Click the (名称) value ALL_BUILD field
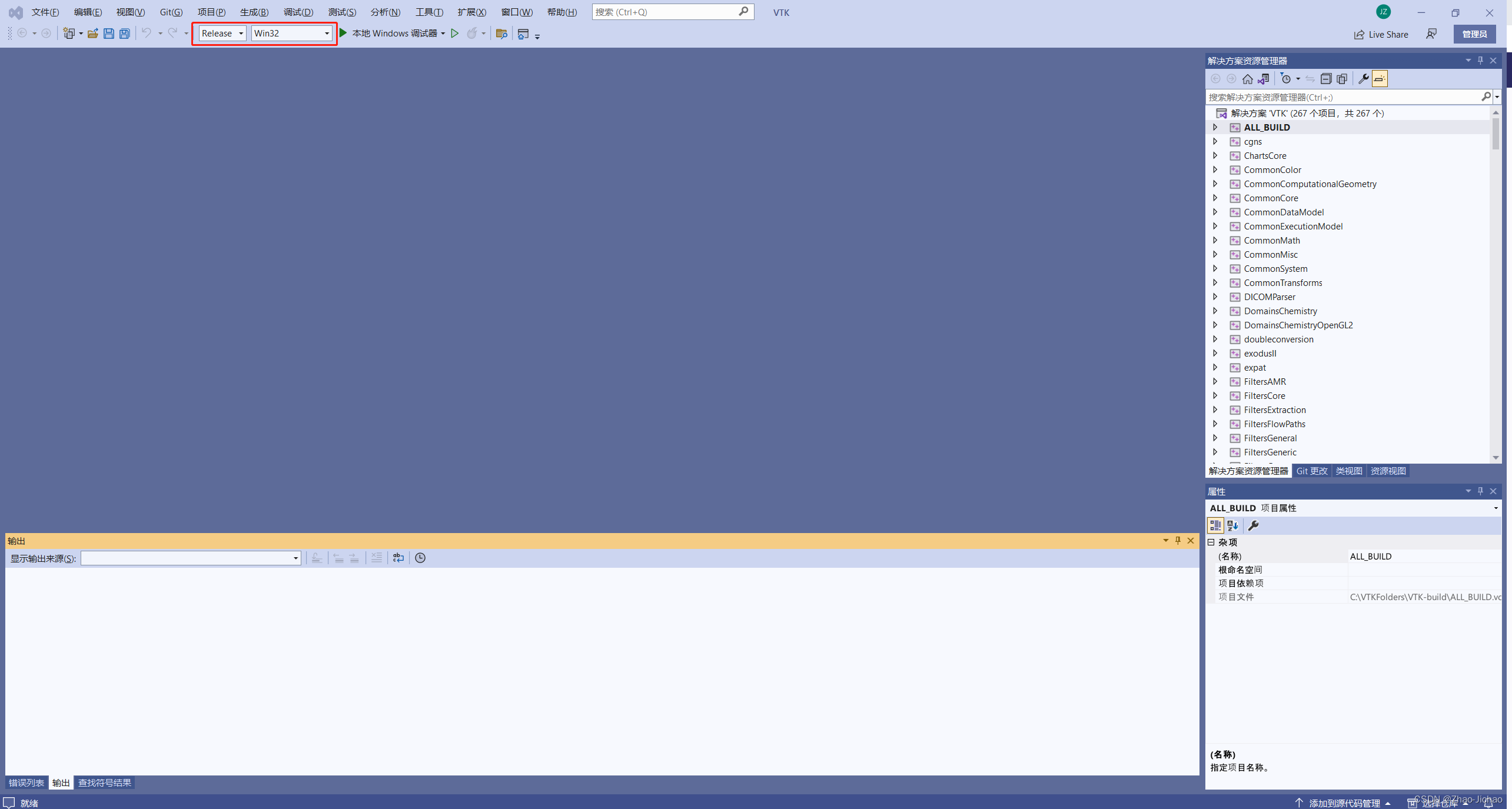 click(1424, 556)
